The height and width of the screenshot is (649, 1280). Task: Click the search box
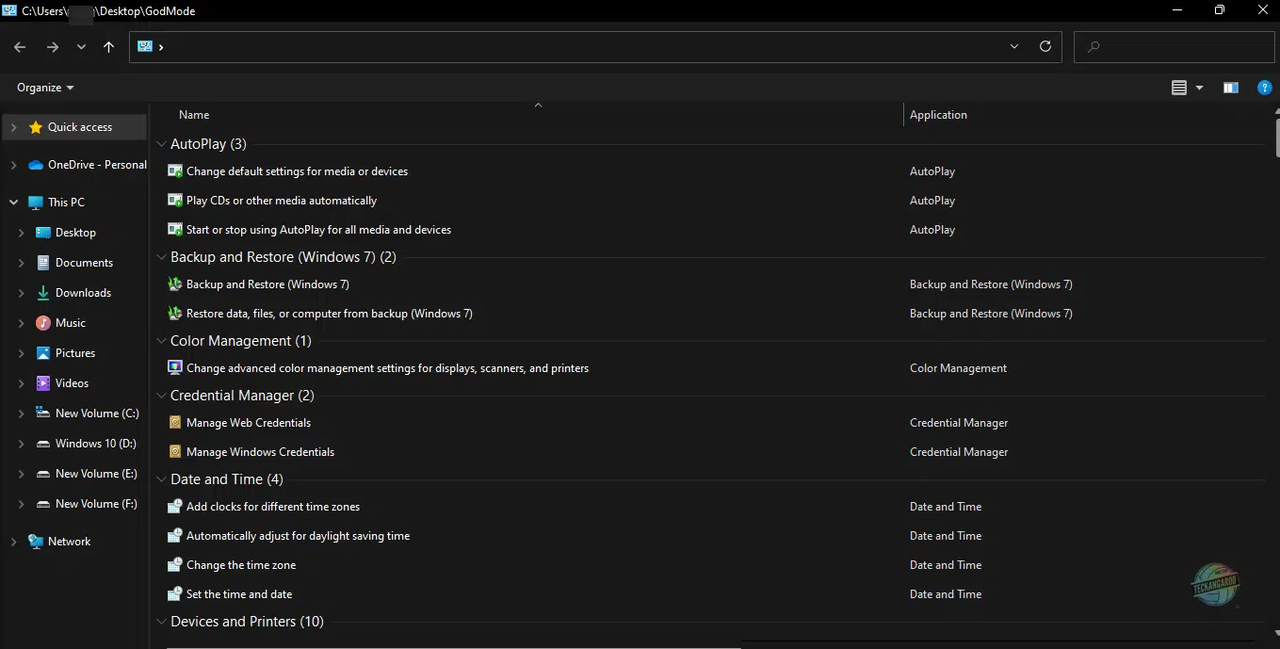pyautogui.click(x=1173, y=46)
